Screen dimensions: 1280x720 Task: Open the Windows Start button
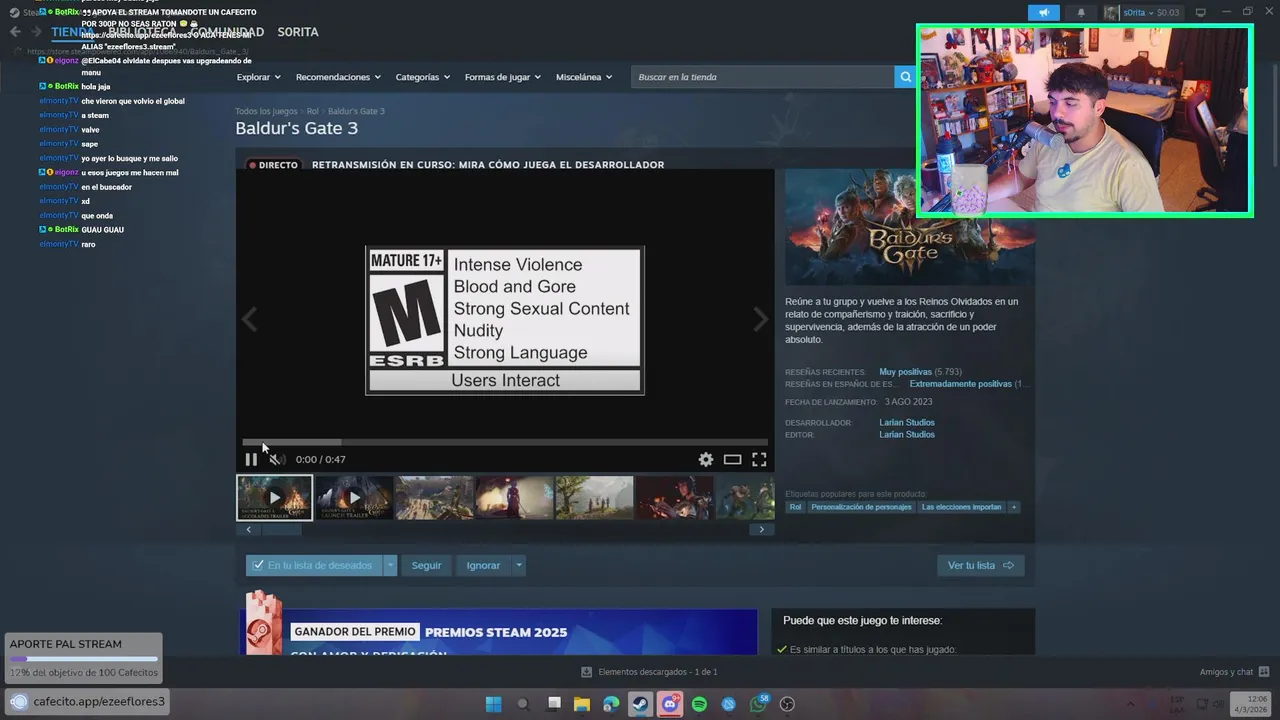tap(493, 704)
